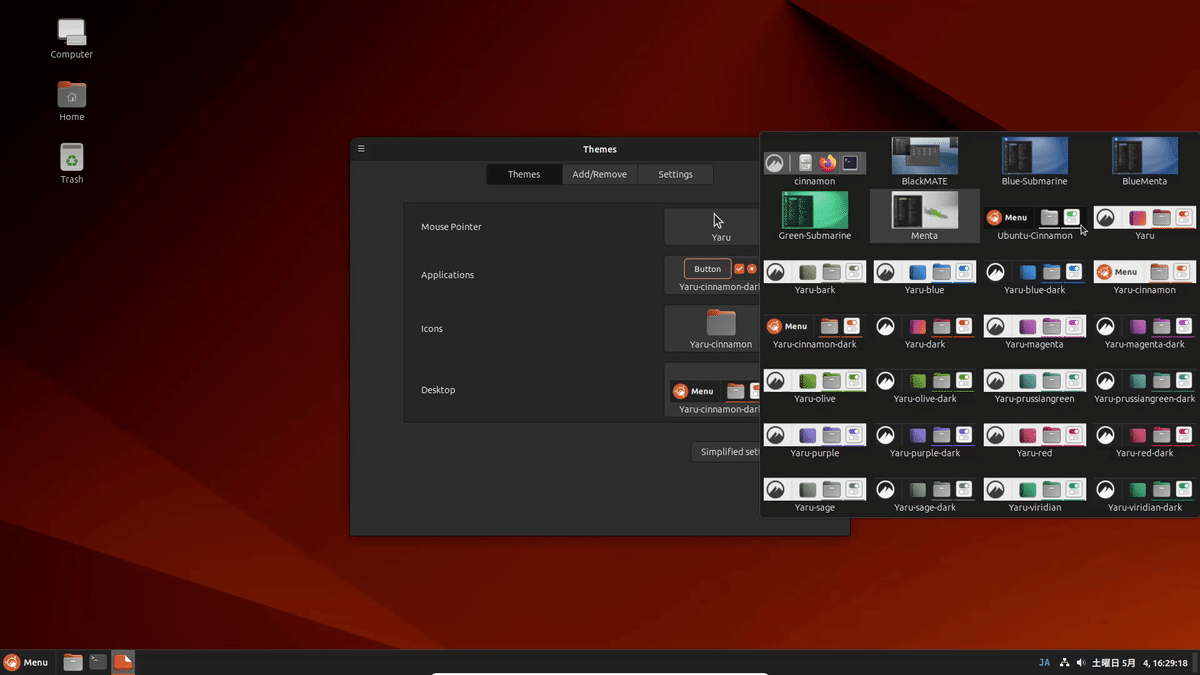Open the Mouse Pointer Yaru theme chooser
Screen dimensions: 1200x675
[714, 226]
